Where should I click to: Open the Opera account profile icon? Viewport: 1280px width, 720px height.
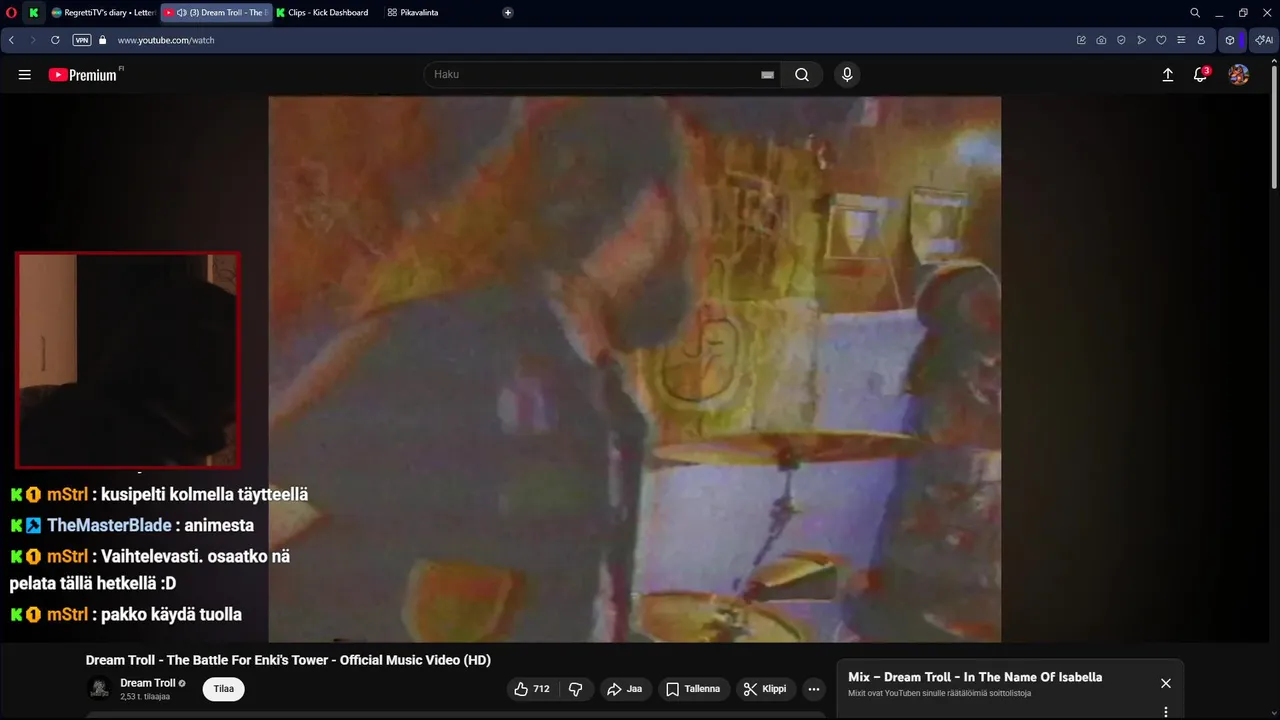click(1201, 40)
